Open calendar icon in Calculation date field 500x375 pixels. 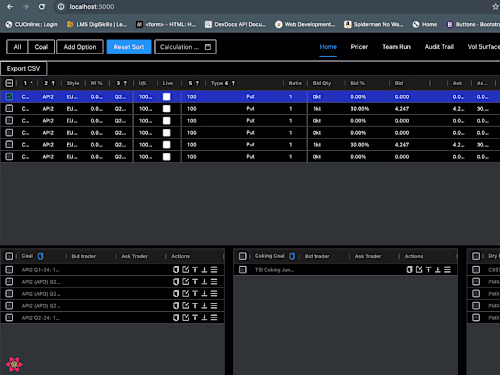coord(208,47)
